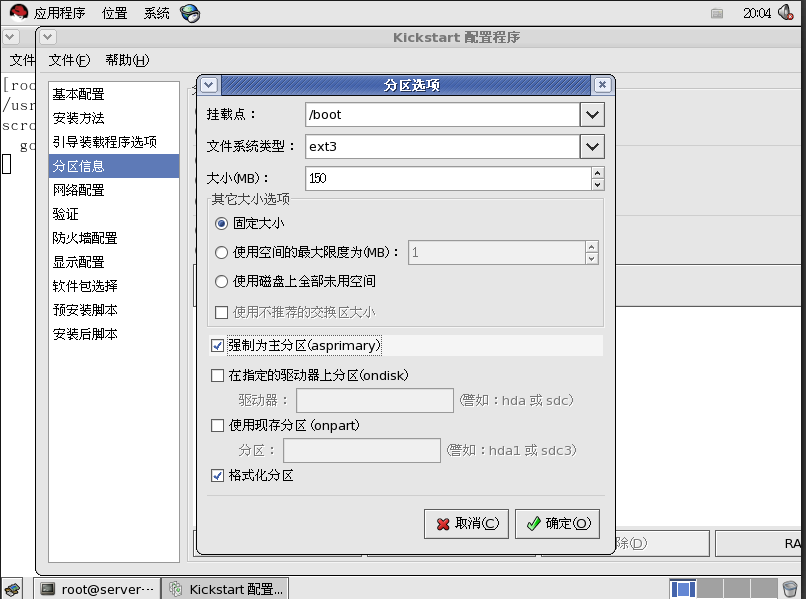Switch to the second workspace
Image resolution: width=806 pixels, height=599 pixels.
point(710,588)
